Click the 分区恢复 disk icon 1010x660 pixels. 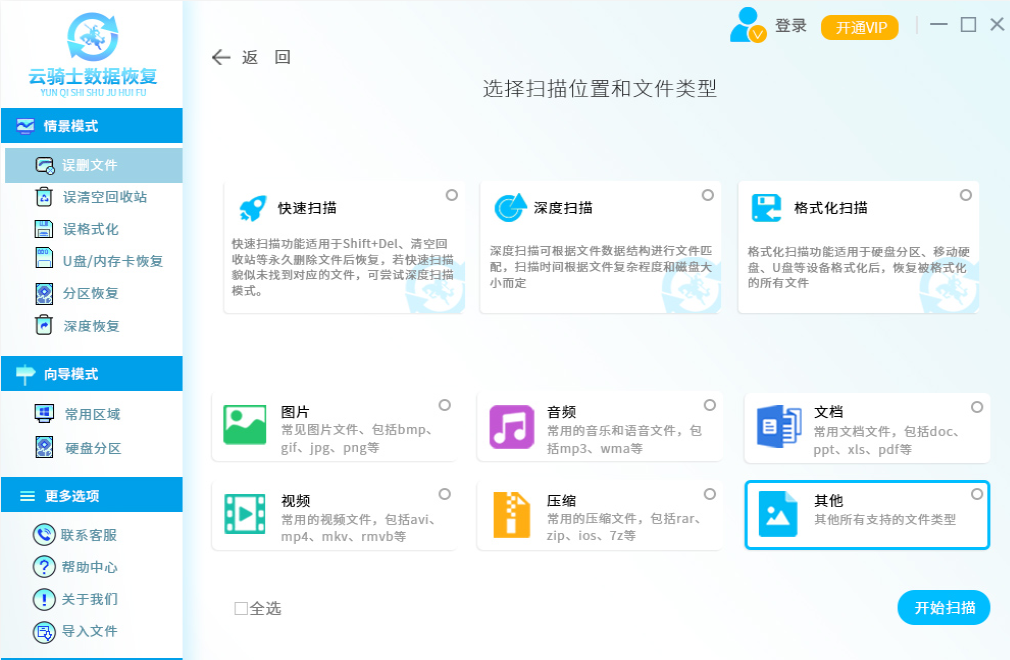44,294
